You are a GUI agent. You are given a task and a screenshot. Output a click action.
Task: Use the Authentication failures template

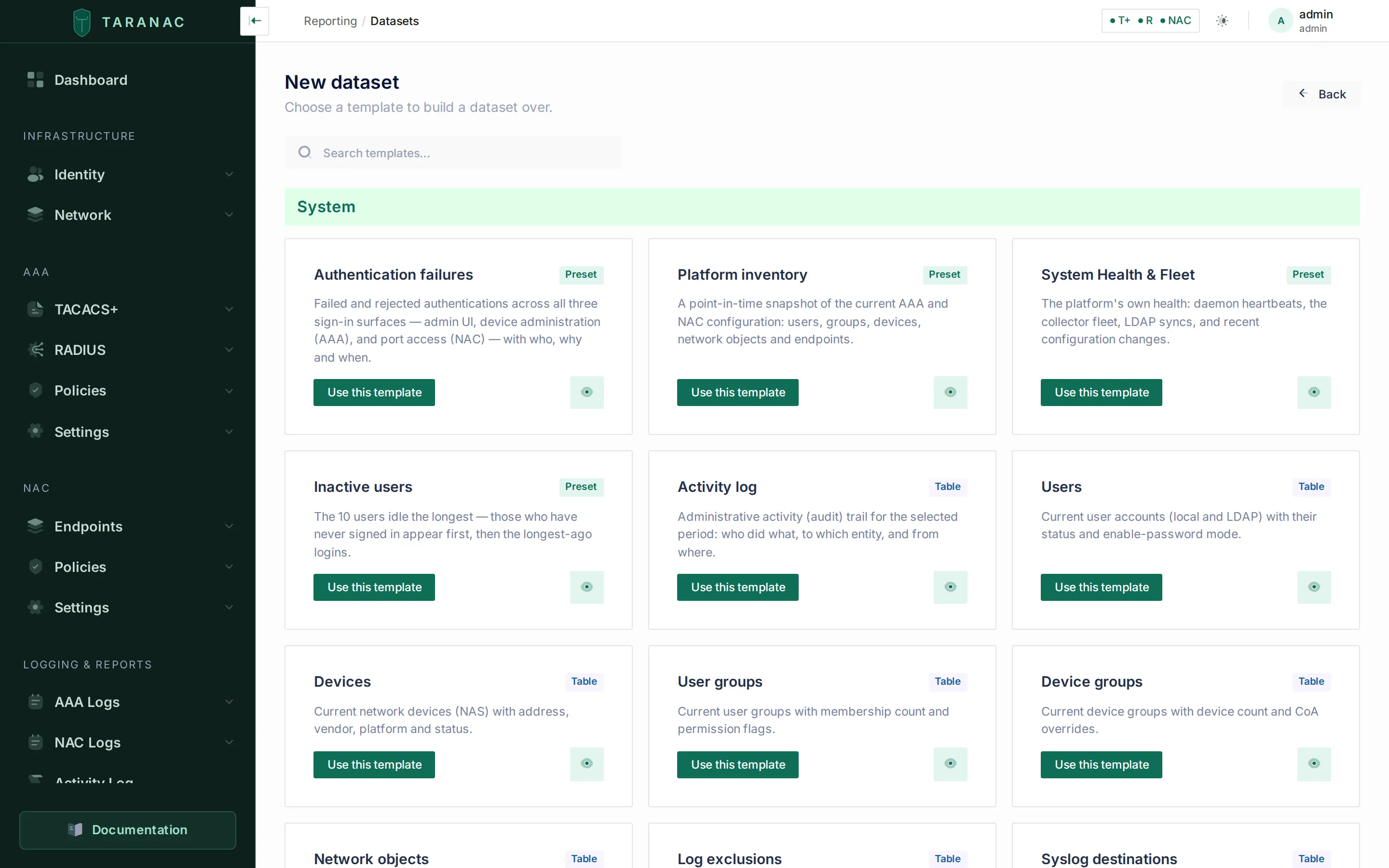click(374, 392)
